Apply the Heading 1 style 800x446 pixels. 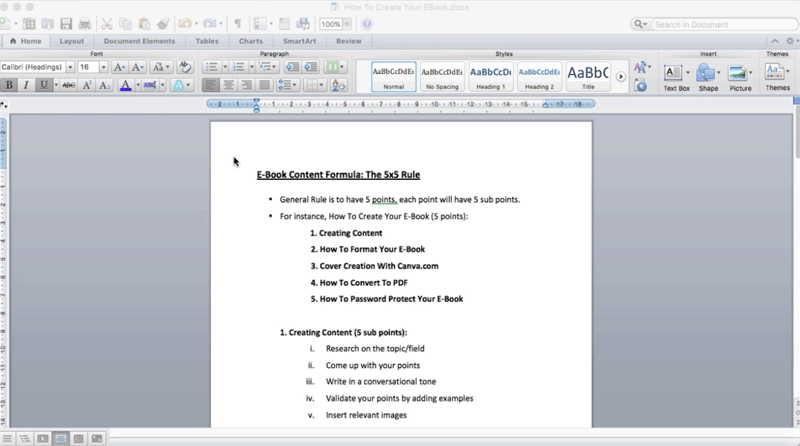tap(490, 76)
